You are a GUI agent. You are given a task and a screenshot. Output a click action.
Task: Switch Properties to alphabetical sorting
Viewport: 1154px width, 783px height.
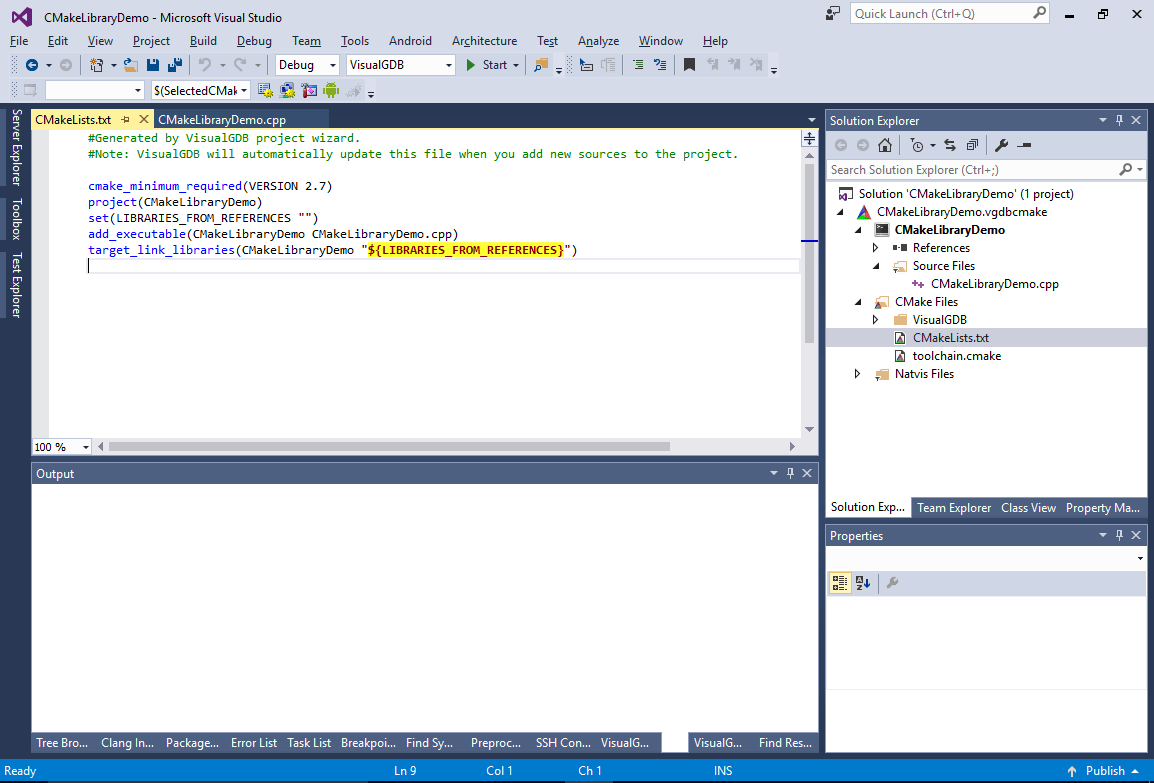862,583
